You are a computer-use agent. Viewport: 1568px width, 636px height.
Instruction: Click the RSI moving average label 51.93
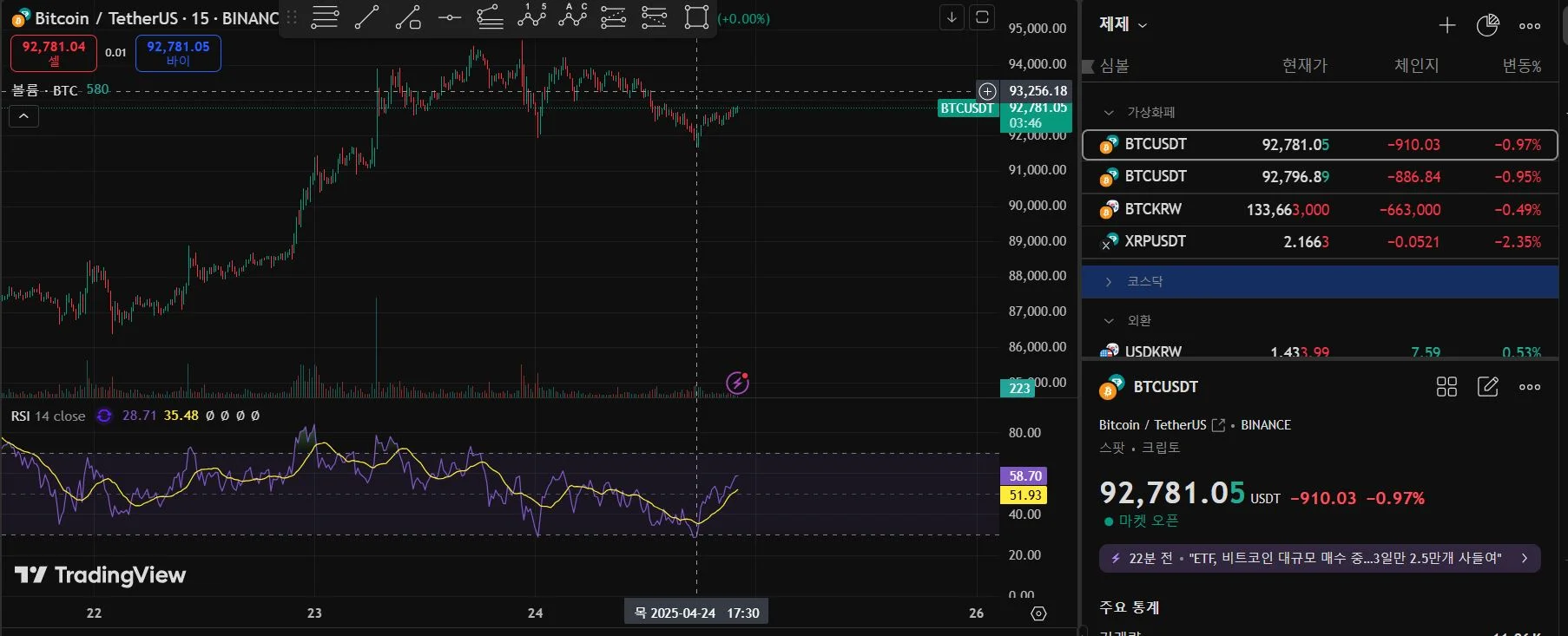click(x=1024, y=495)
